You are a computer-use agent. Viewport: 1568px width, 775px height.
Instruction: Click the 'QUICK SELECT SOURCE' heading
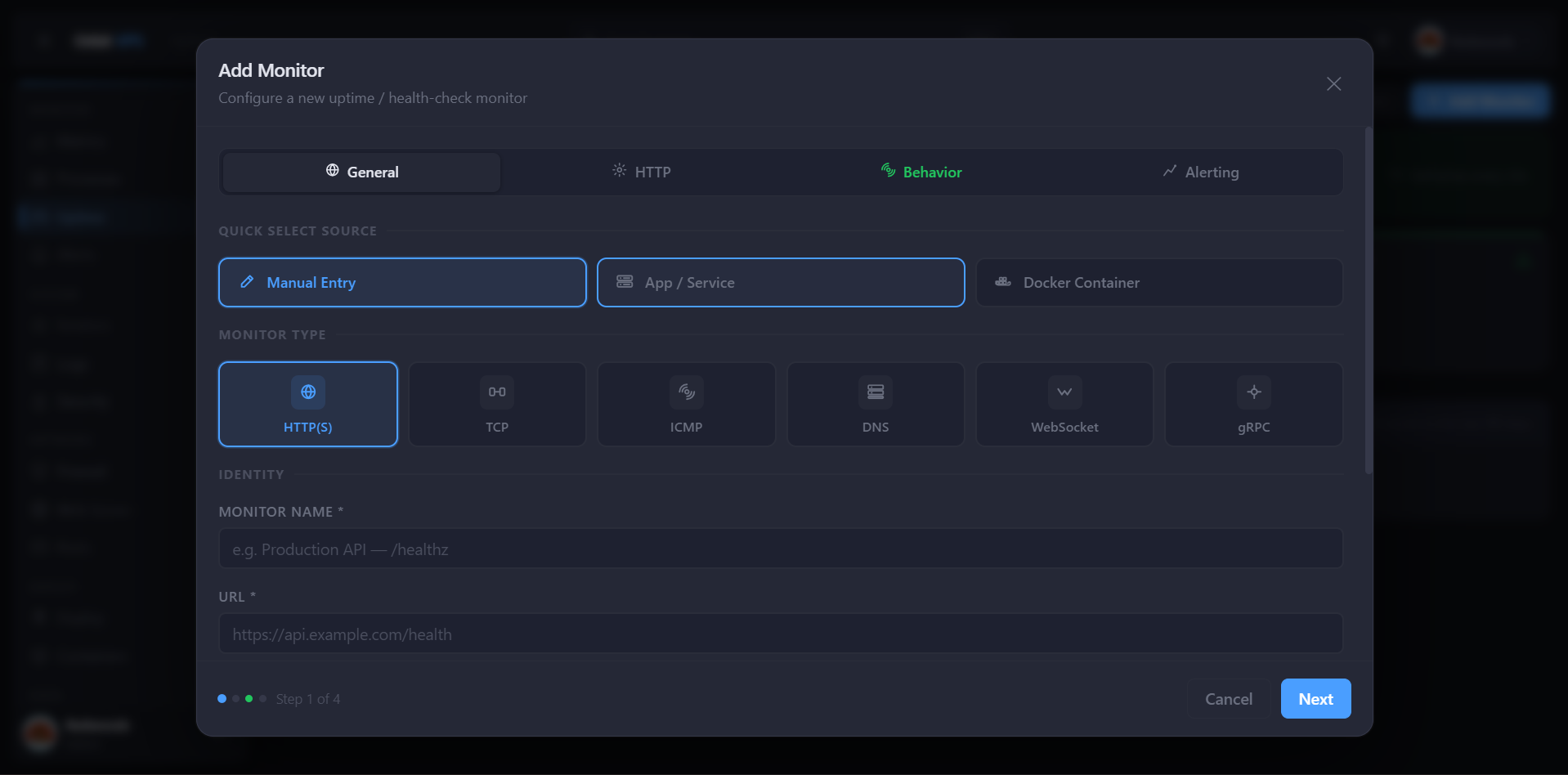298,231
